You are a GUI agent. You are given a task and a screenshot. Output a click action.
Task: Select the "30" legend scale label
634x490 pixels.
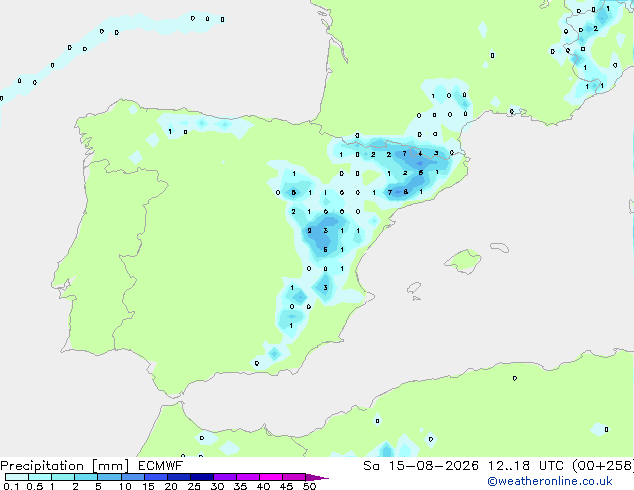[x=217, y=486]
